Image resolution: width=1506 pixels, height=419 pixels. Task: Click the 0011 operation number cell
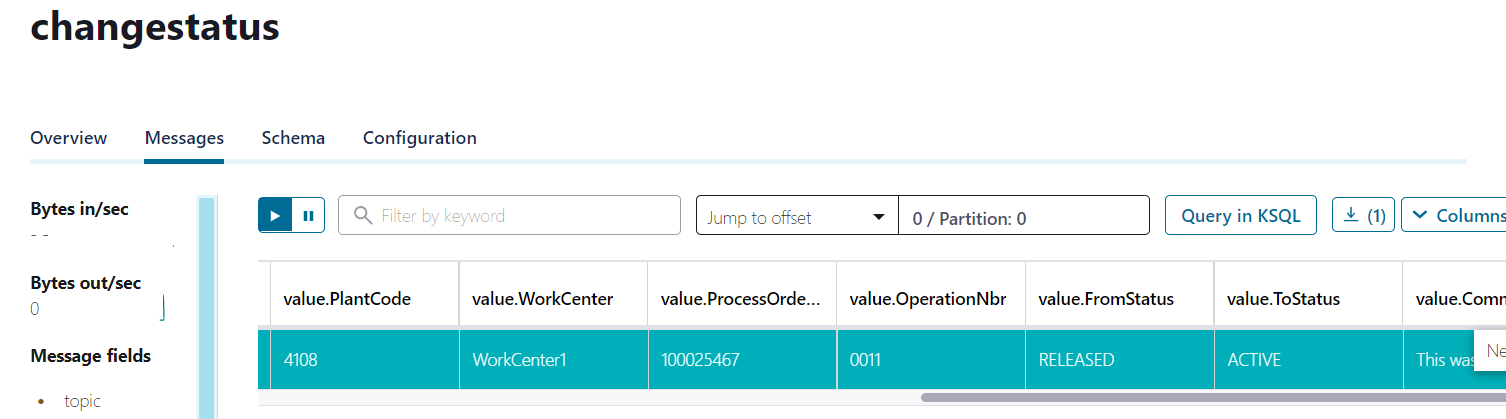(931, 359)
